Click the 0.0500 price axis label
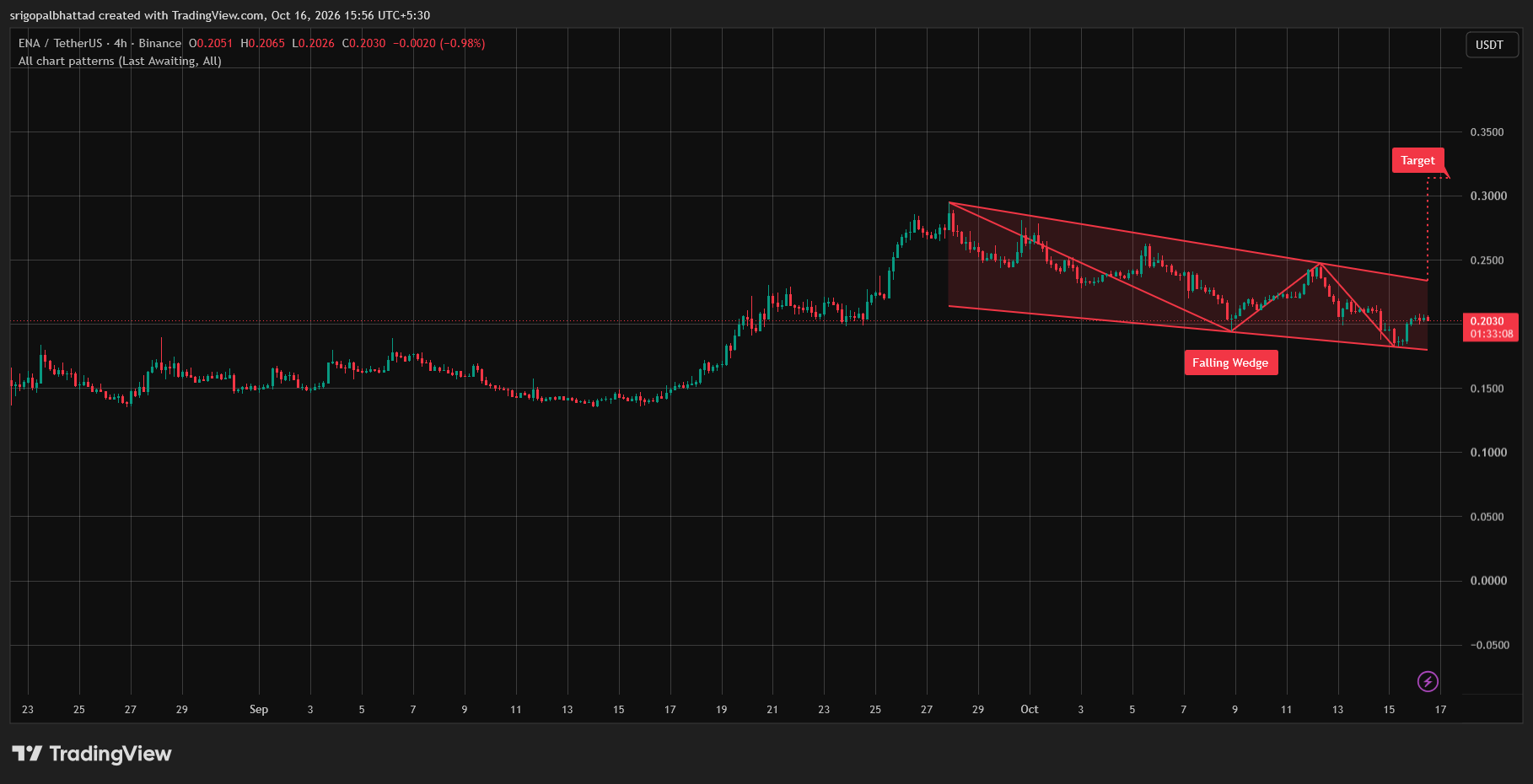This screenshot has height=784, width=1533. [x=1487, y=517]
